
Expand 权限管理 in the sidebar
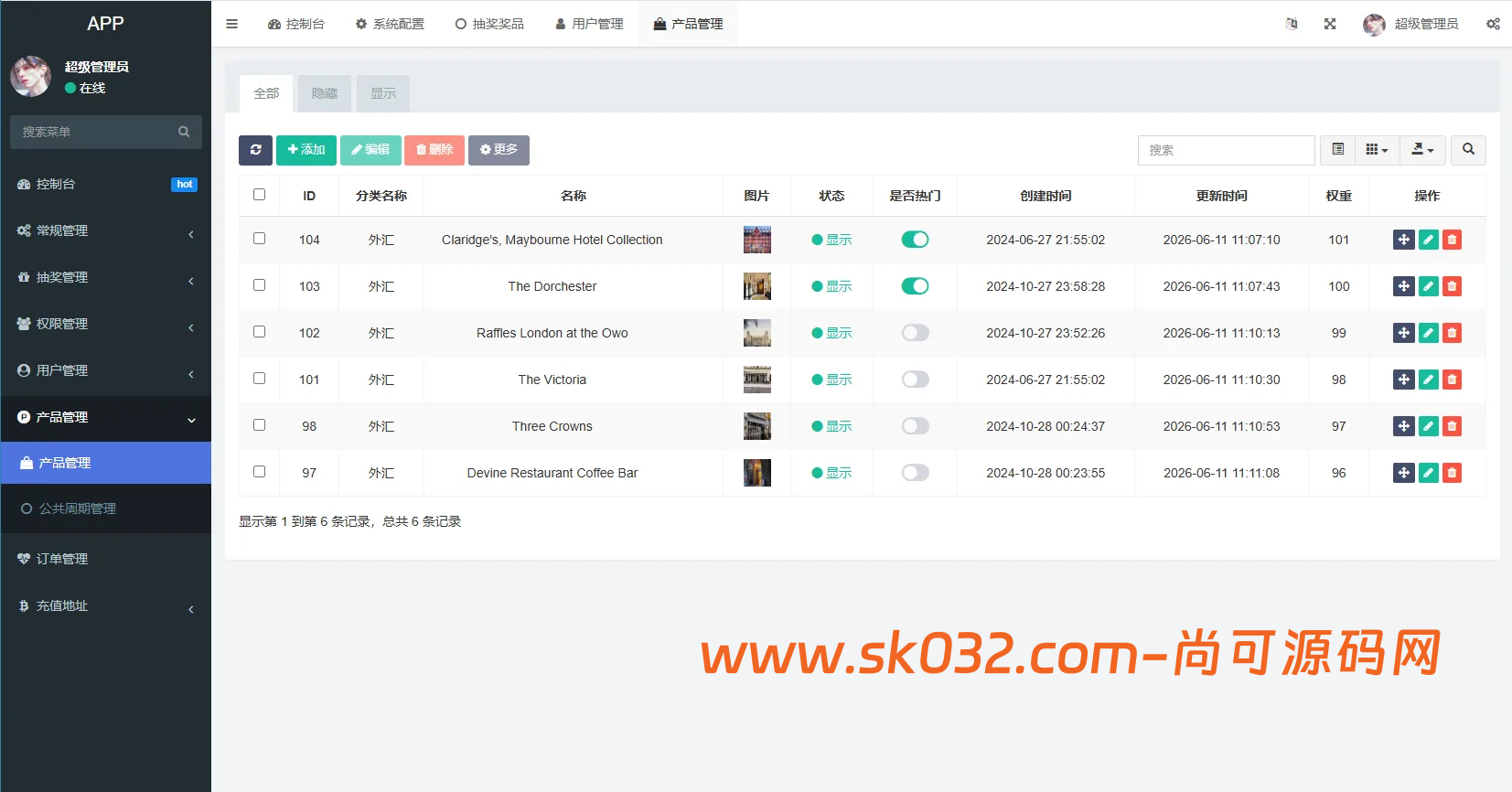[x=106, y=324]
